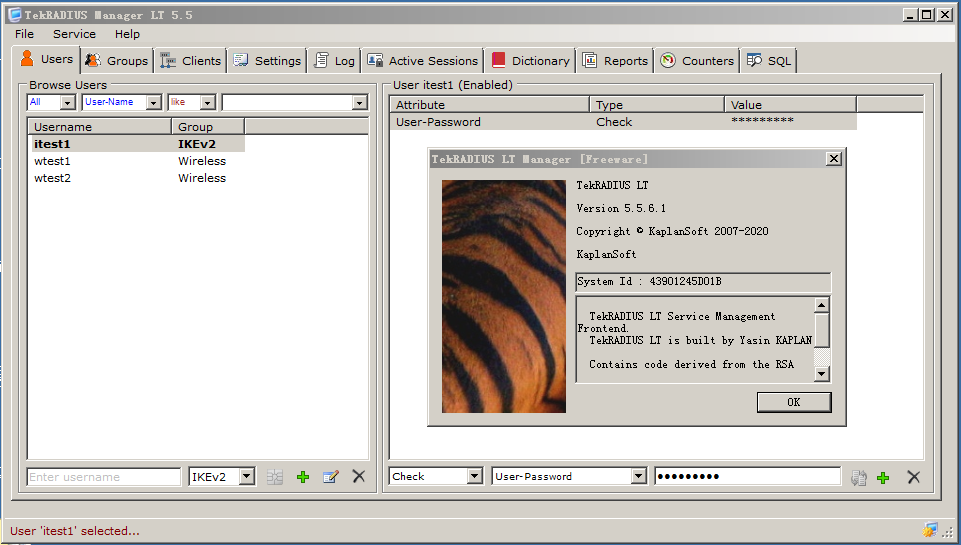This screenshot has height=545, width=961.
Task: Click the Check type cell
Action: 613,122
